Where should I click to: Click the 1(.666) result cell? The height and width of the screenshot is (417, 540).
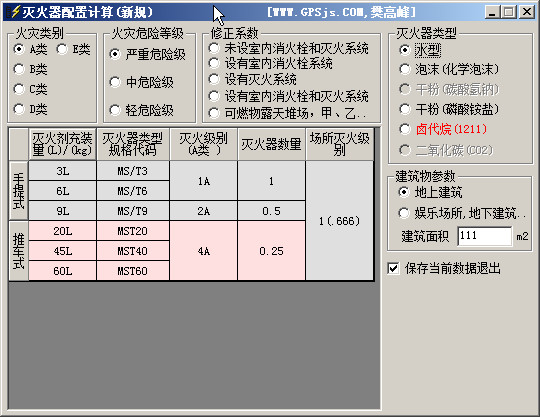[x=340, y=221]
